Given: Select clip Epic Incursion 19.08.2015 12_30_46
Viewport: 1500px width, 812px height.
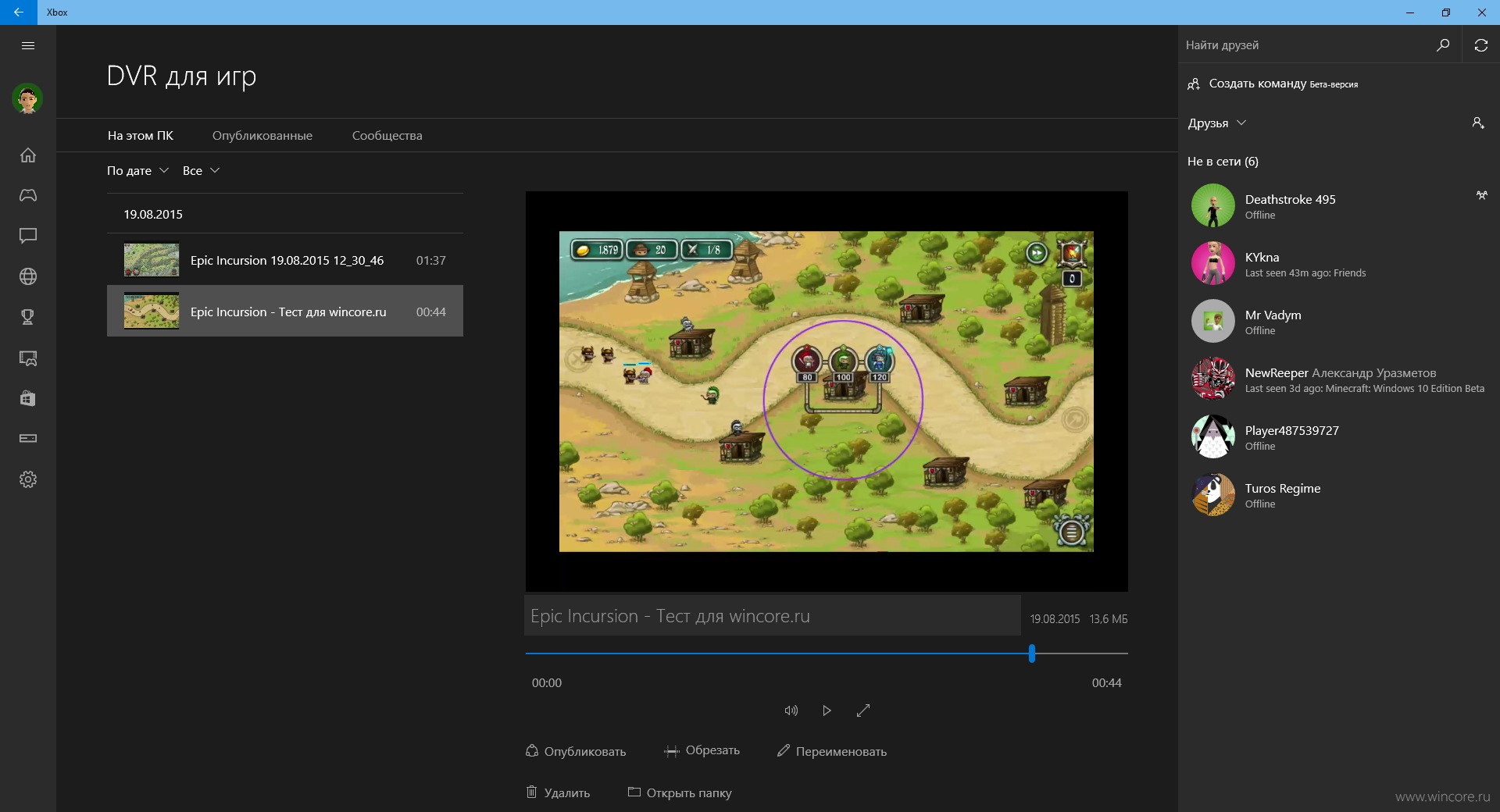Looking at the screenshot, I should (x=285, y=260).
